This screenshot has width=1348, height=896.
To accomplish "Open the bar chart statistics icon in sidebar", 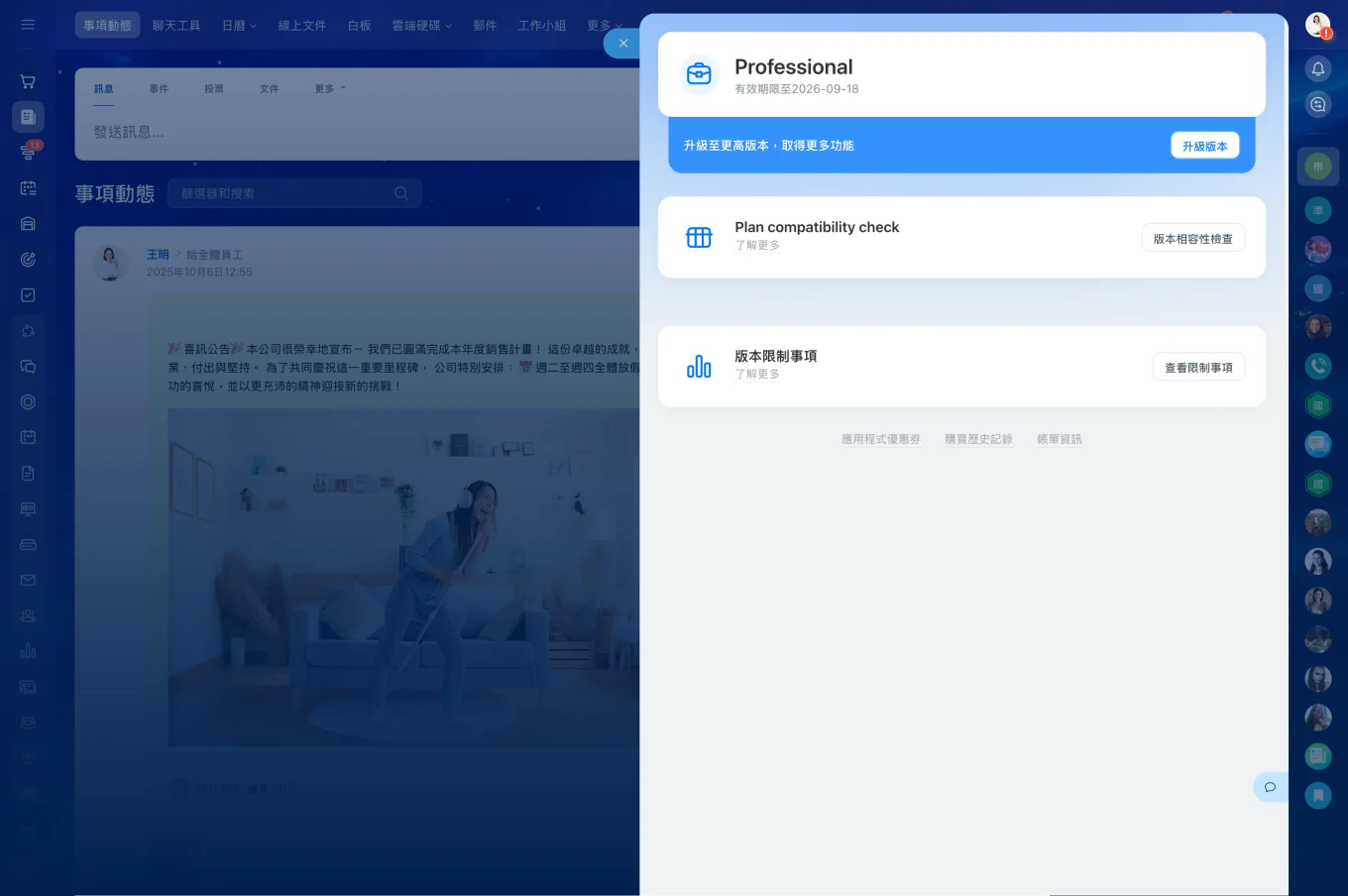I will click(x=28, y=651).
